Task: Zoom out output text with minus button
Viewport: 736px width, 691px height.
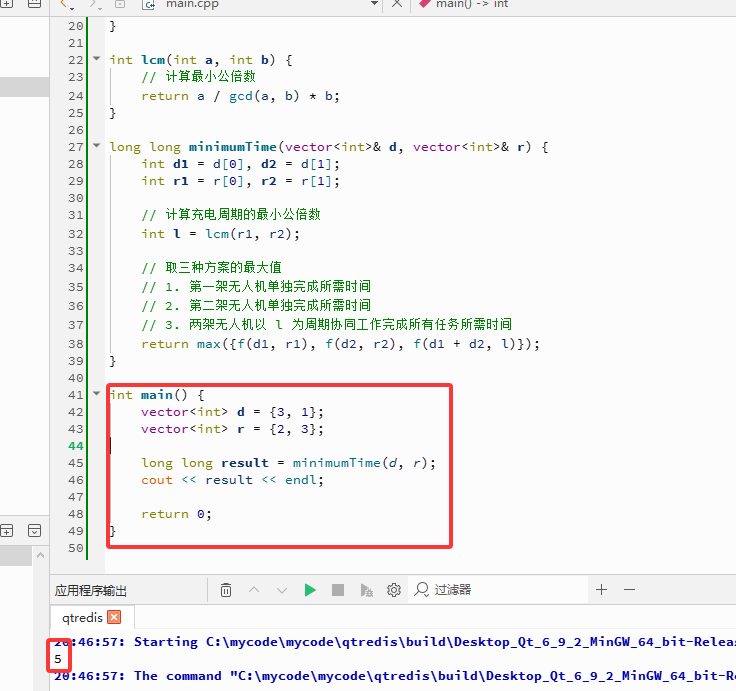Action: point(629,590)
